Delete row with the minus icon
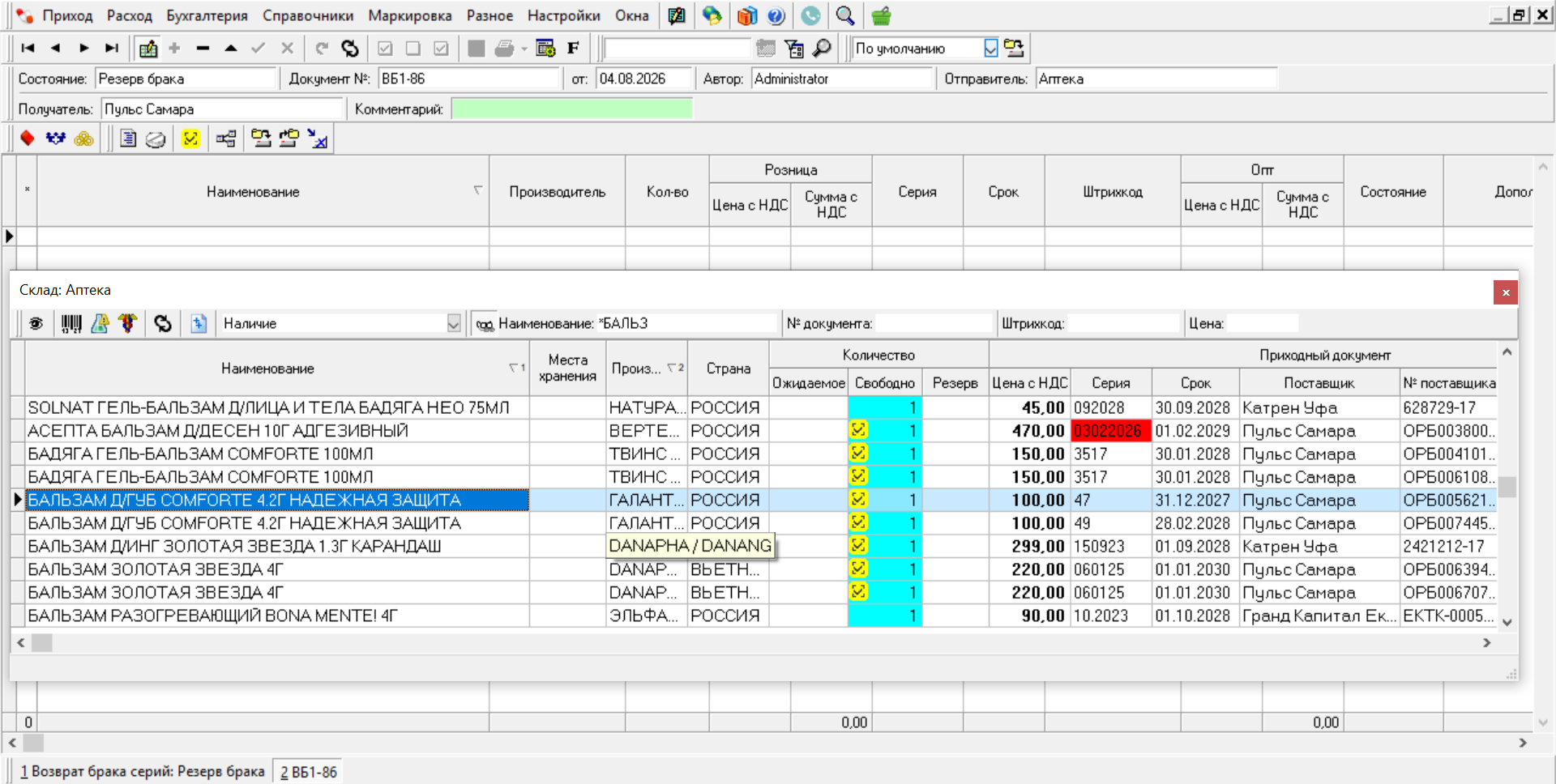Viewport: 1556px width, 784px height. (x=203, y=49)
